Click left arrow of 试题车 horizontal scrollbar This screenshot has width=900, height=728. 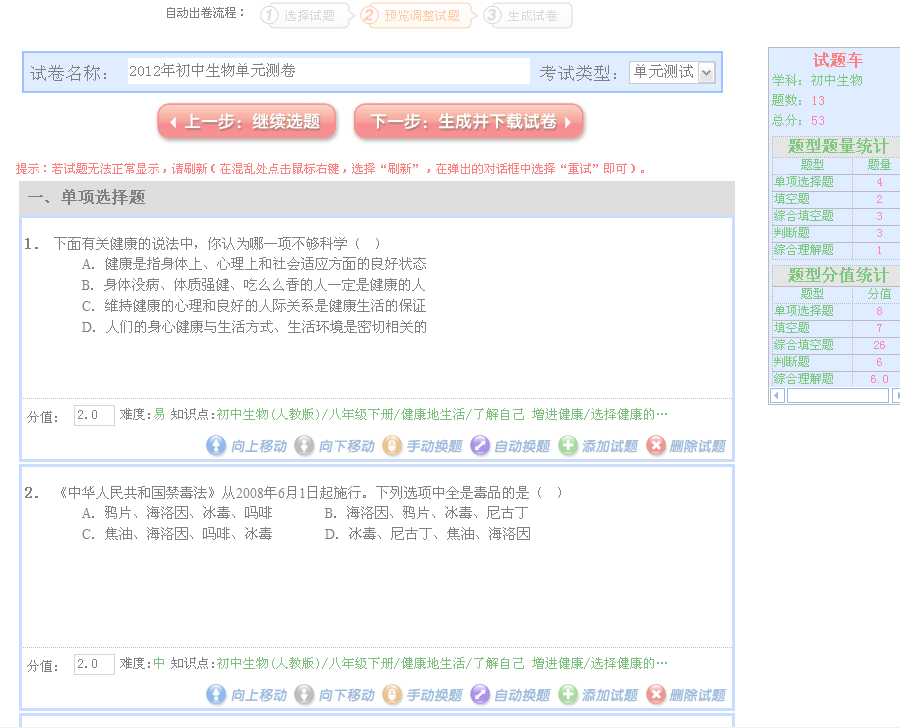[777, 396]
